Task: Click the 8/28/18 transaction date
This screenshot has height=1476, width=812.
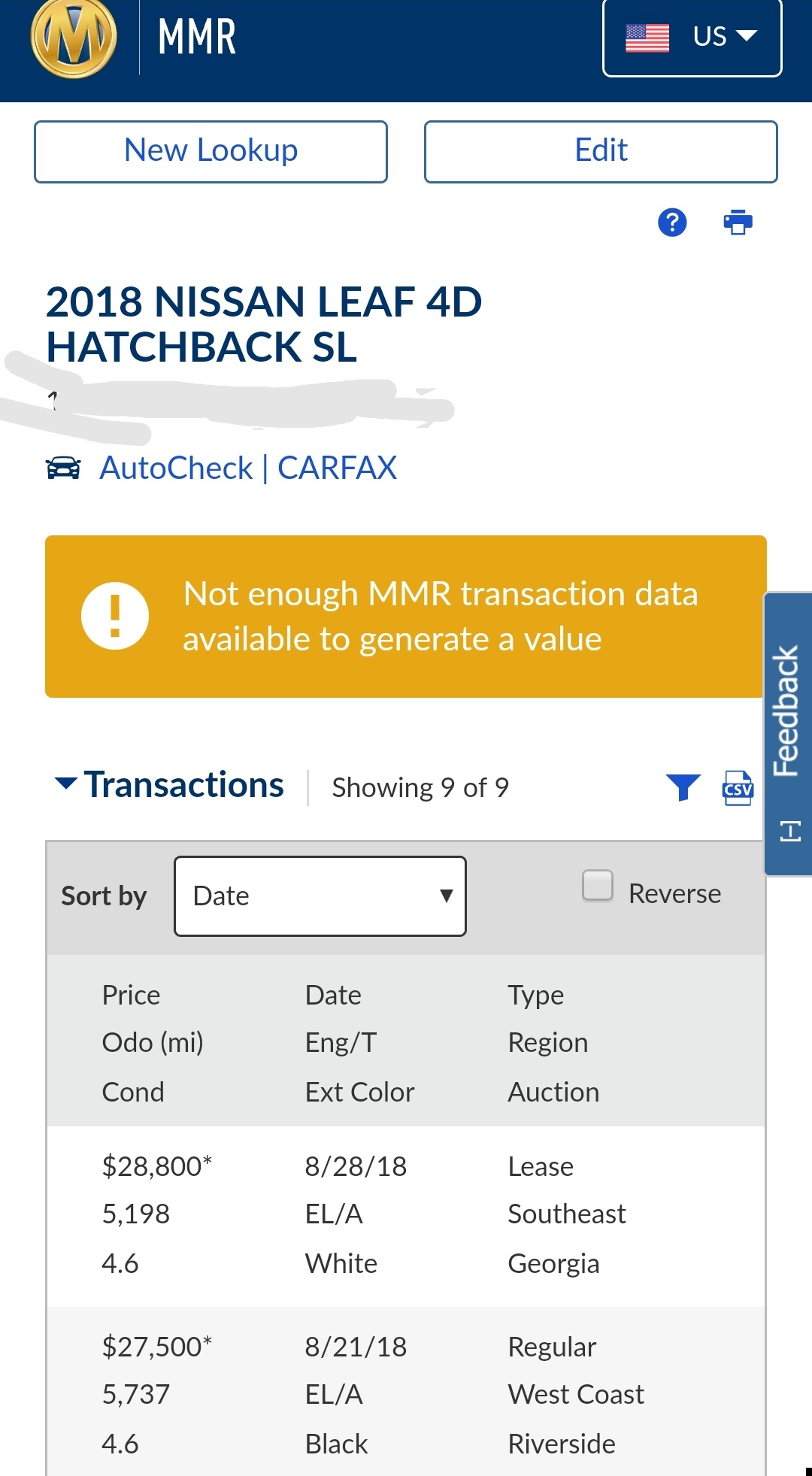Action: click(x=356, y=1166)
